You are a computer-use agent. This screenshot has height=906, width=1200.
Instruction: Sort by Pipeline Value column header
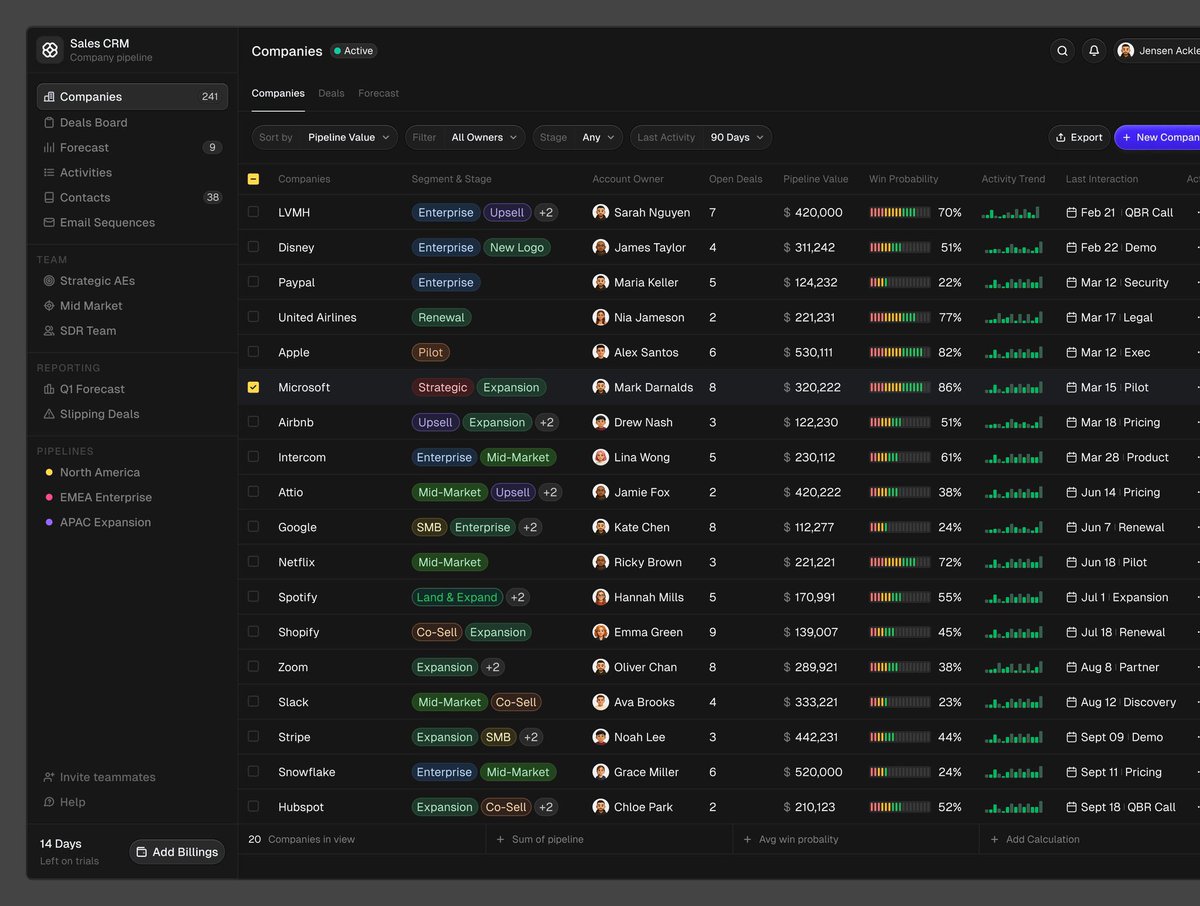tap(815, 179)
